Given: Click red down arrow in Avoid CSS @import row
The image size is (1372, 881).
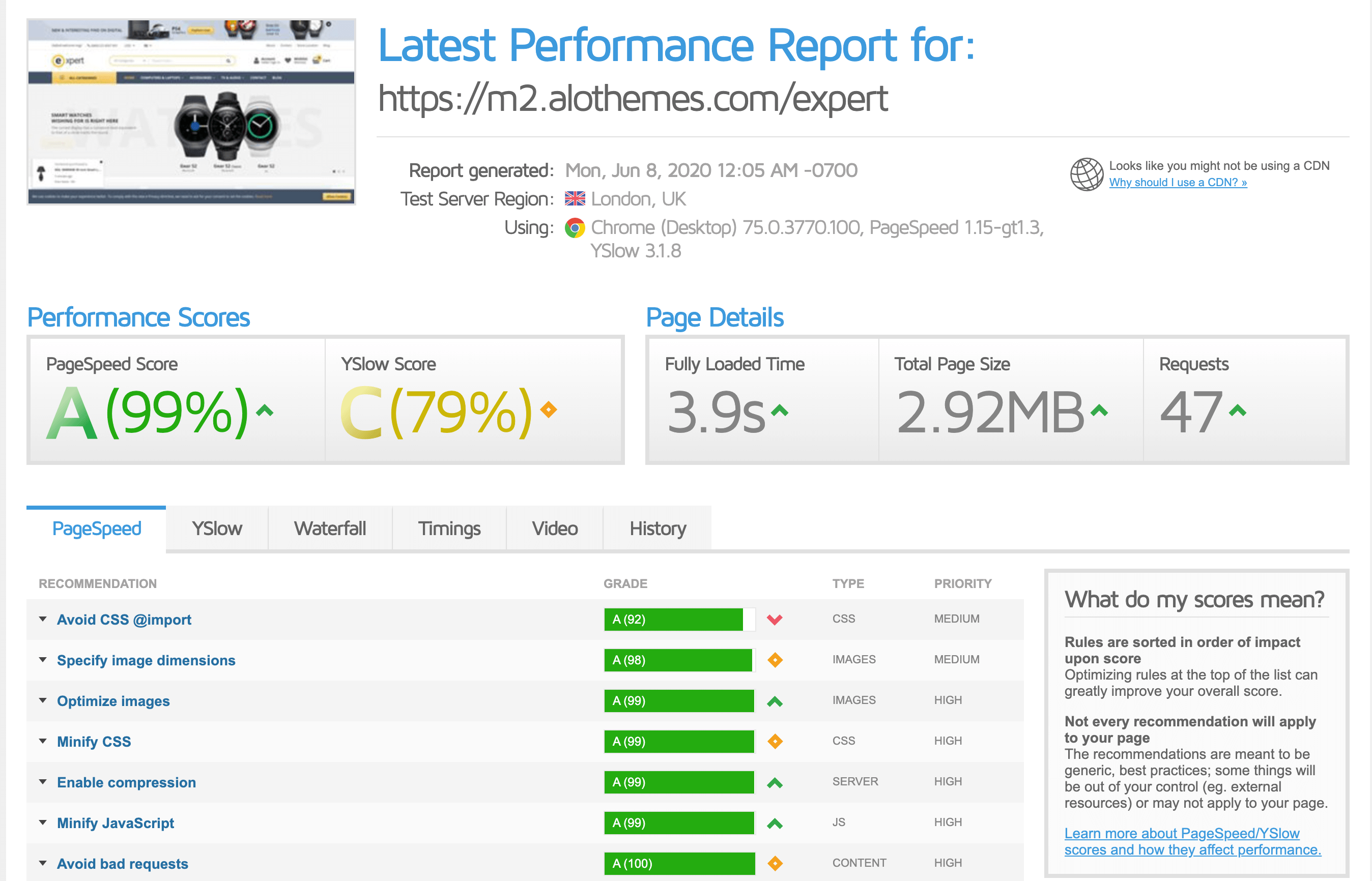Looking at the screenshot, I should coord(775,620).
